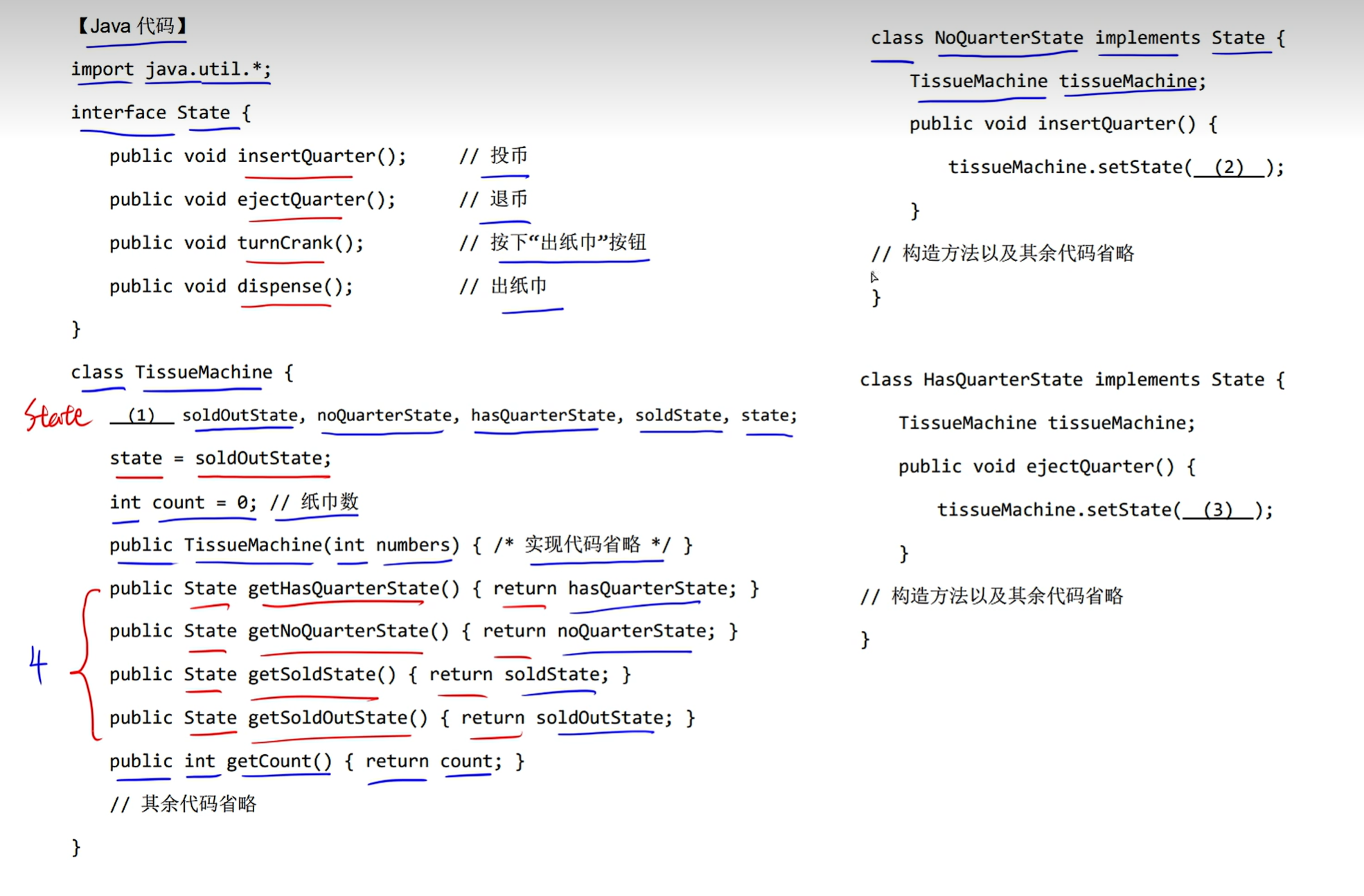Click the 'getSoldState()' method name
The width and height of the screenshot is (1364, 896).
(322, 674)
